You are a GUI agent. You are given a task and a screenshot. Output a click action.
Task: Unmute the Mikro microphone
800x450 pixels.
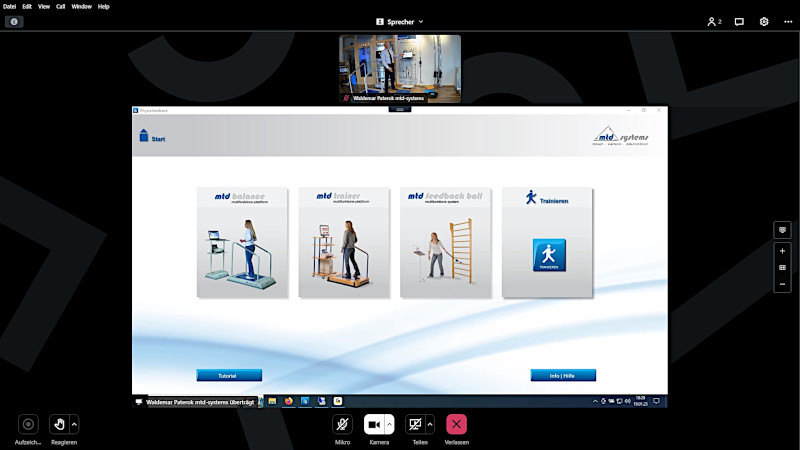click(x=342, y=424)
